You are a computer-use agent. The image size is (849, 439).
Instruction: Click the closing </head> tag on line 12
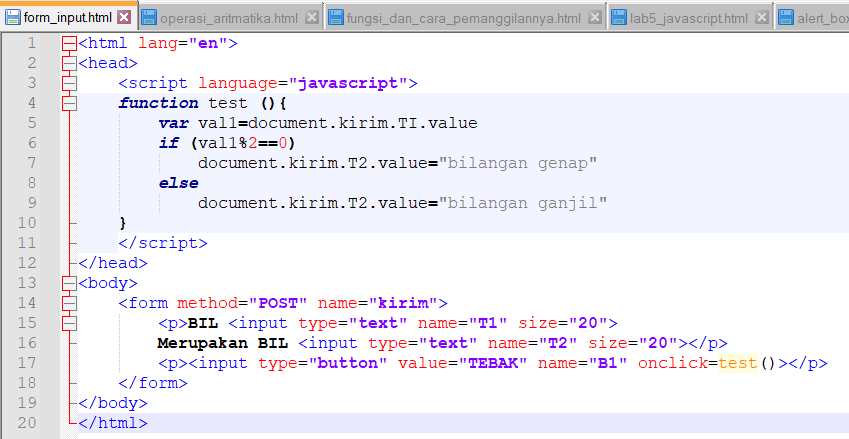point(113,263)
